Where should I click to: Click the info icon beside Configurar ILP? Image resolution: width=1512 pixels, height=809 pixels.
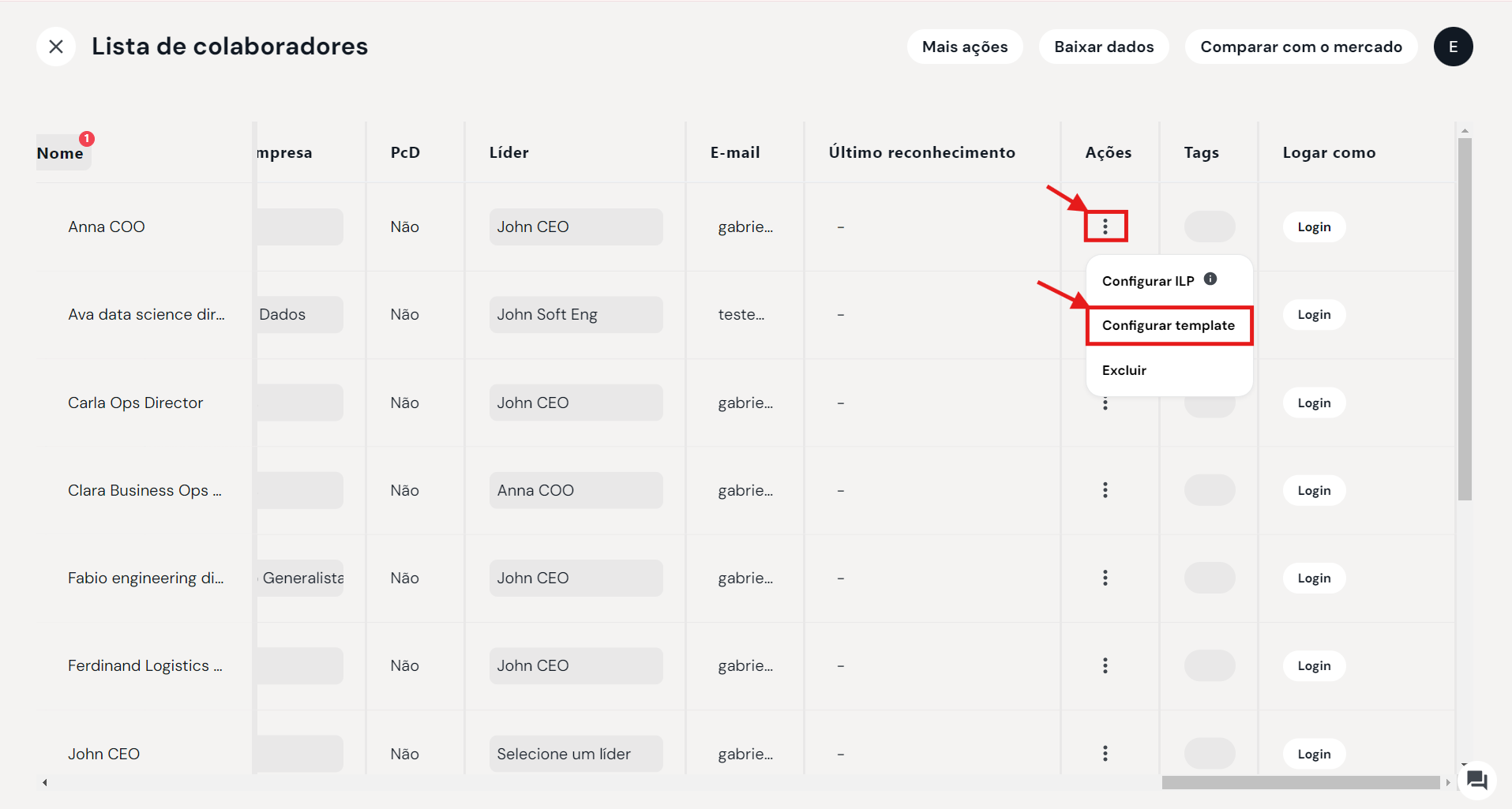coord(1210,279)
